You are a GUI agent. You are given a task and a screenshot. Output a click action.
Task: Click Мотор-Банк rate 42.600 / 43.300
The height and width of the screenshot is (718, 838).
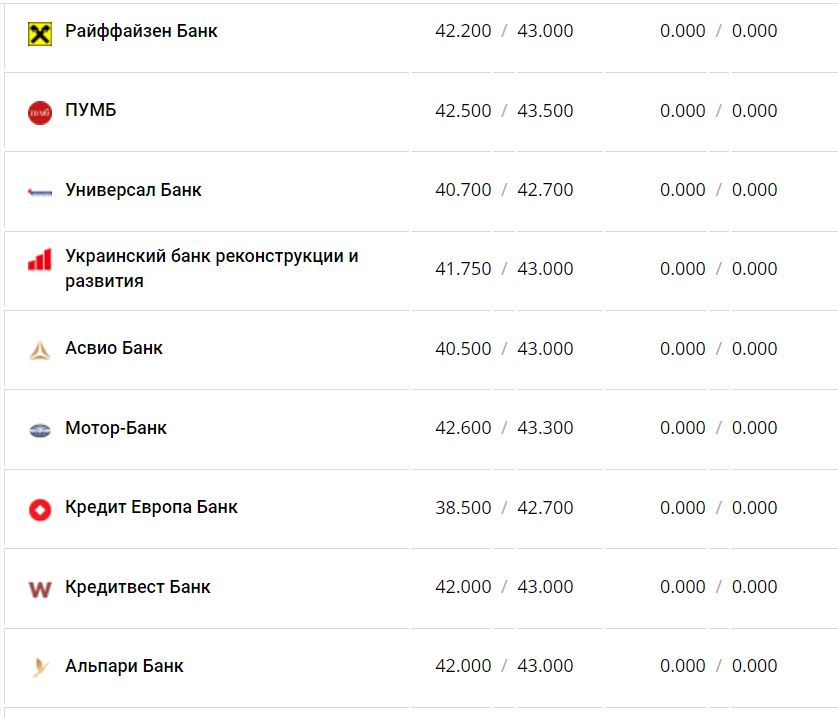[x=504, y=428]
